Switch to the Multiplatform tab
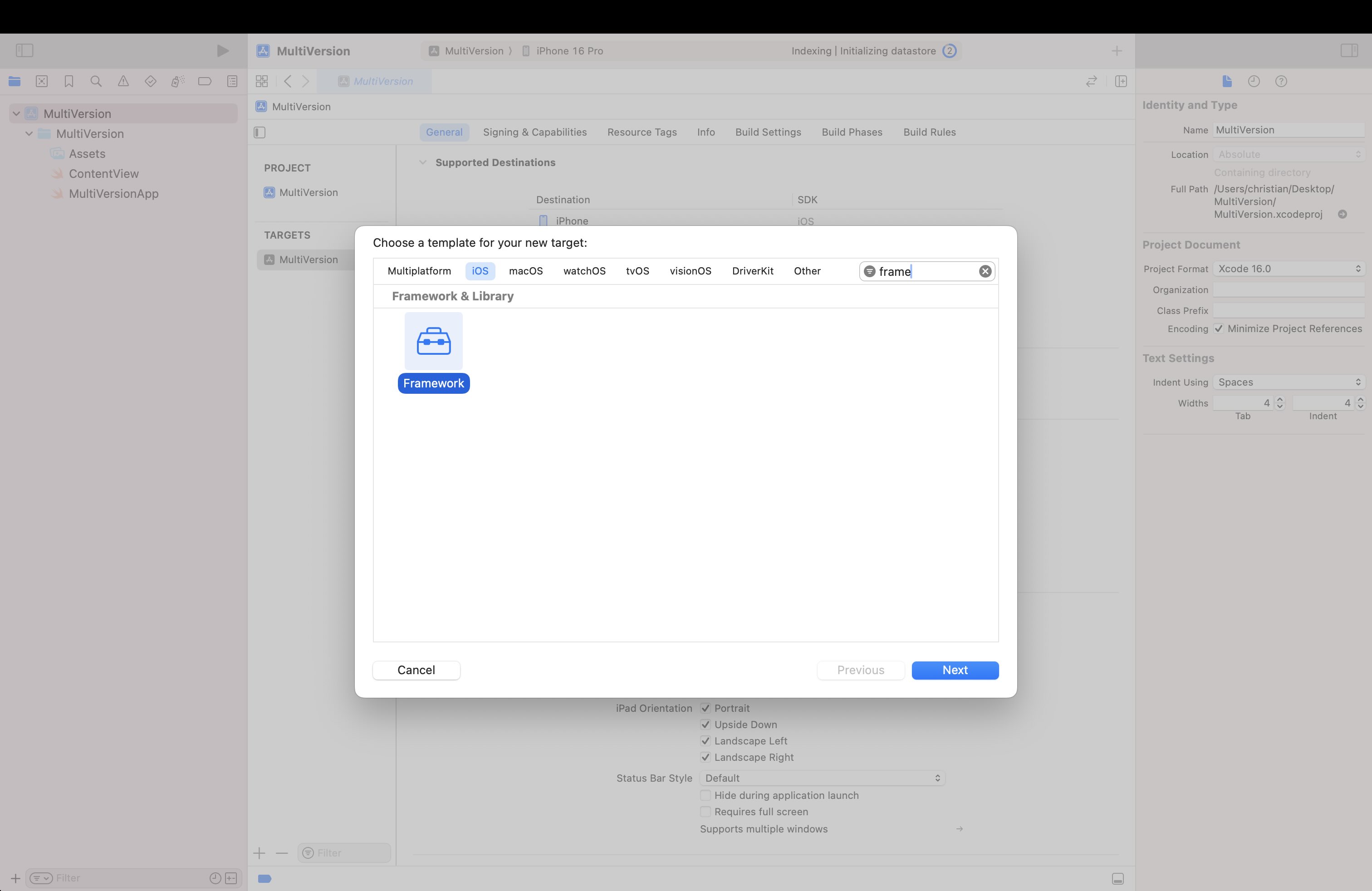The width and height of the screenshot is (1372, 891). [419, 271]
